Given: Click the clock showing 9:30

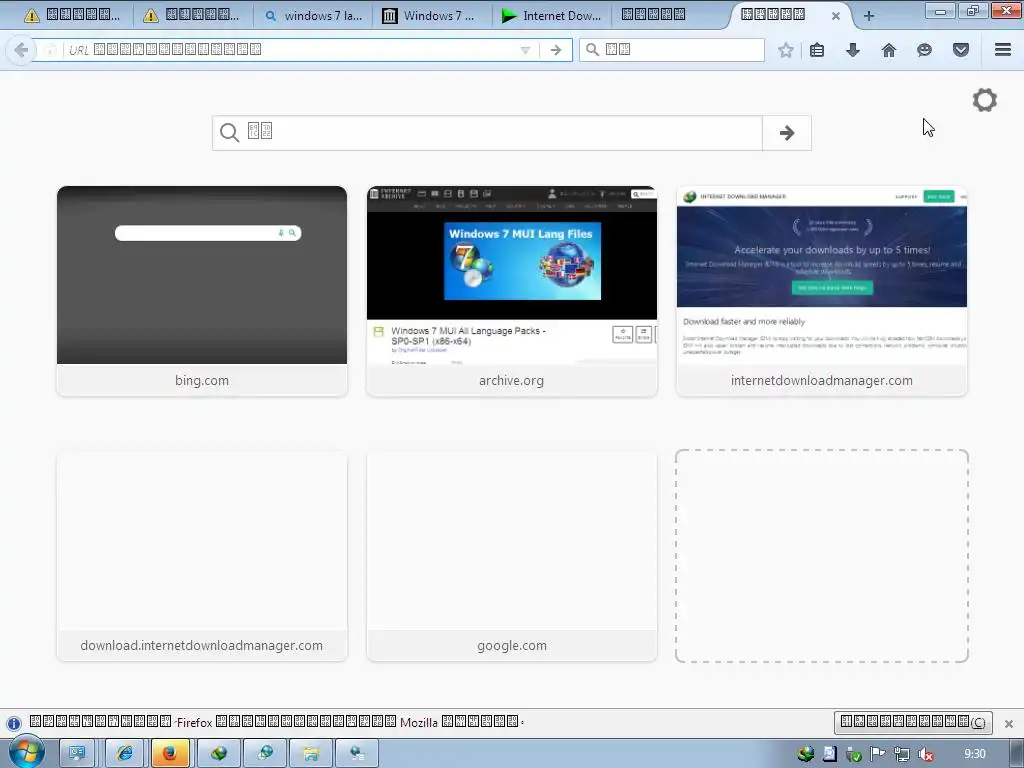Looking at the screenshot, I should [974, 754].
